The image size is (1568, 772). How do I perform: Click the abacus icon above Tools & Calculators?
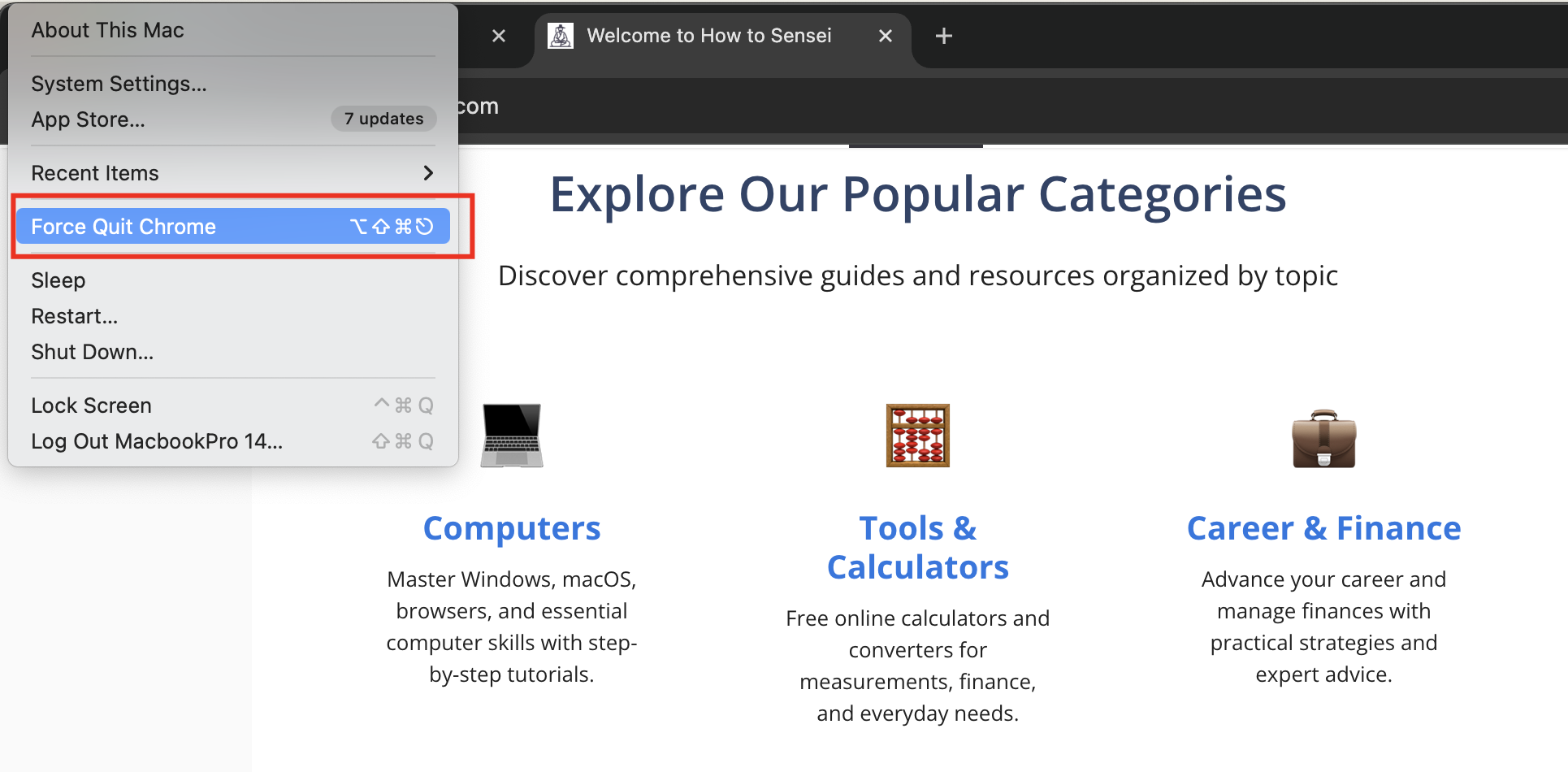[x=917, y=436]
